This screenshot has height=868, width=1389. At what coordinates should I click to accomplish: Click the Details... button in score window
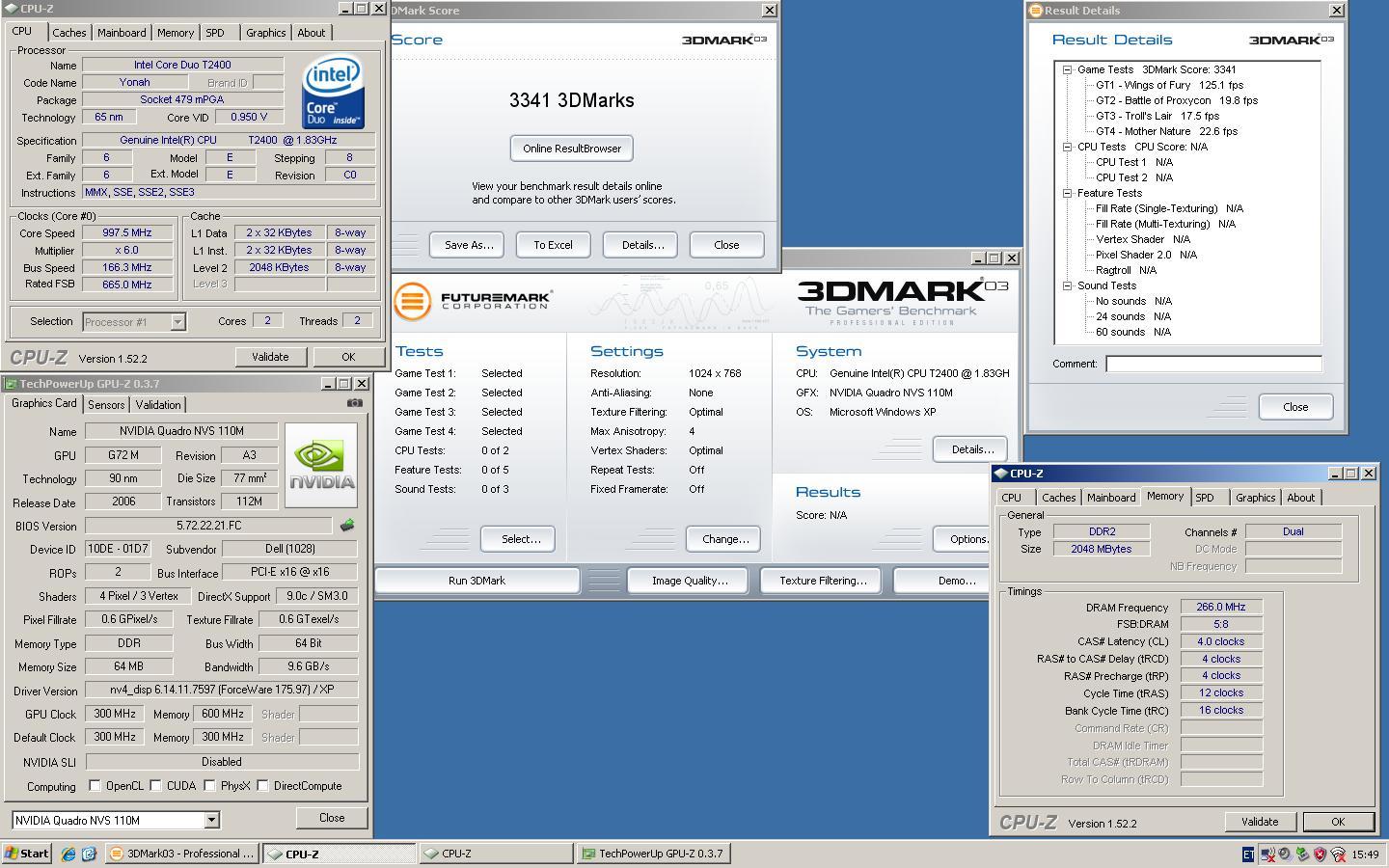point(642,245)
